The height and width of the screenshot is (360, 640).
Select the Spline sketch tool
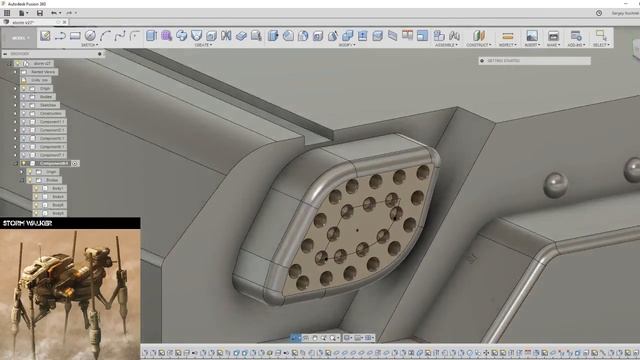click(120, 36)
